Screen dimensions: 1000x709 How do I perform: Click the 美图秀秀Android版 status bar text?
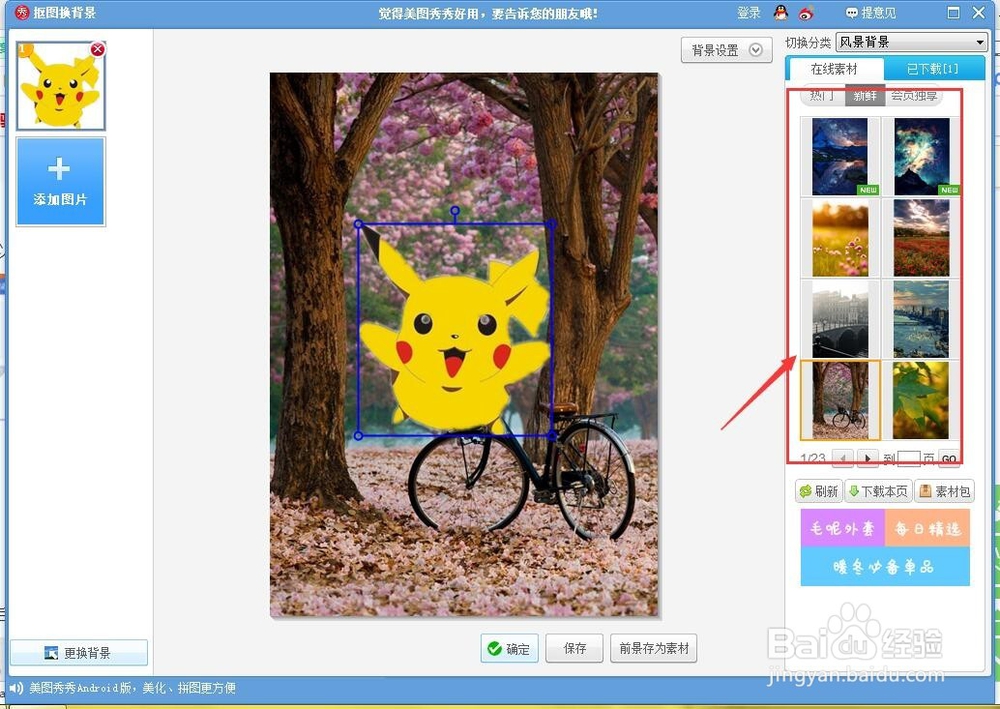pos(133,688)
